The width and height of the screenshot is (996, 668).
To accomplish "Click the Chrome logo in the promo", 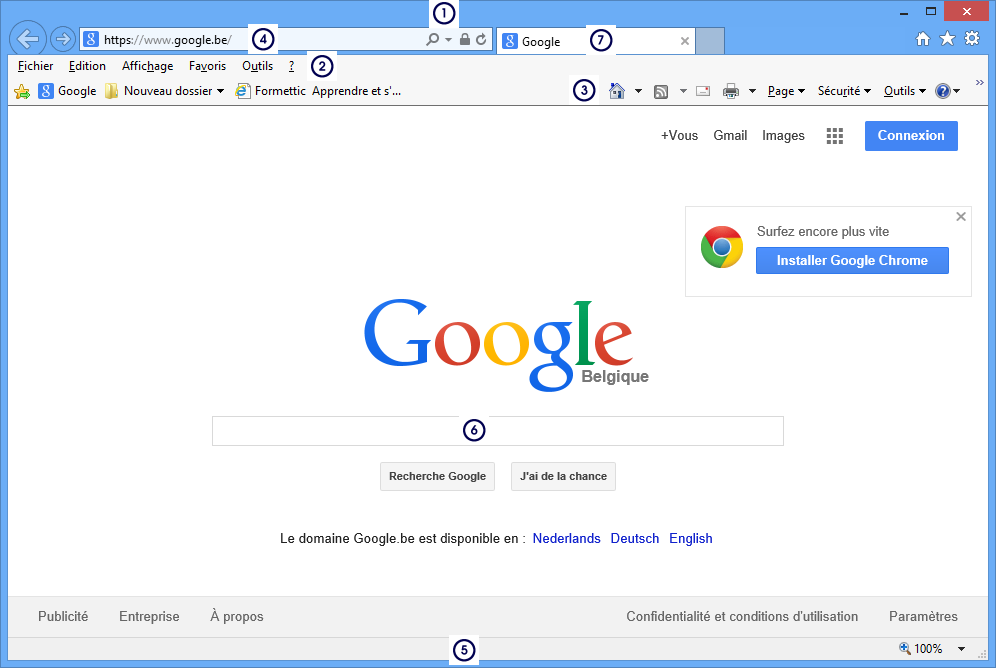I will (x=722, y=247).
